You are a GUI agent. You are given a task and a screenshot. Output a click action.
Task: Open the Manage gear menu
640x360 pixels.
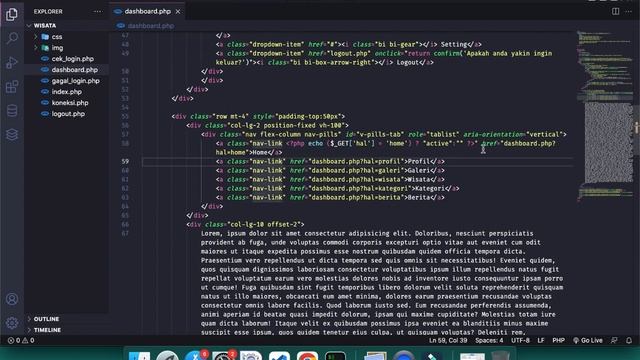pyautogui.click(x=12, y=323)
